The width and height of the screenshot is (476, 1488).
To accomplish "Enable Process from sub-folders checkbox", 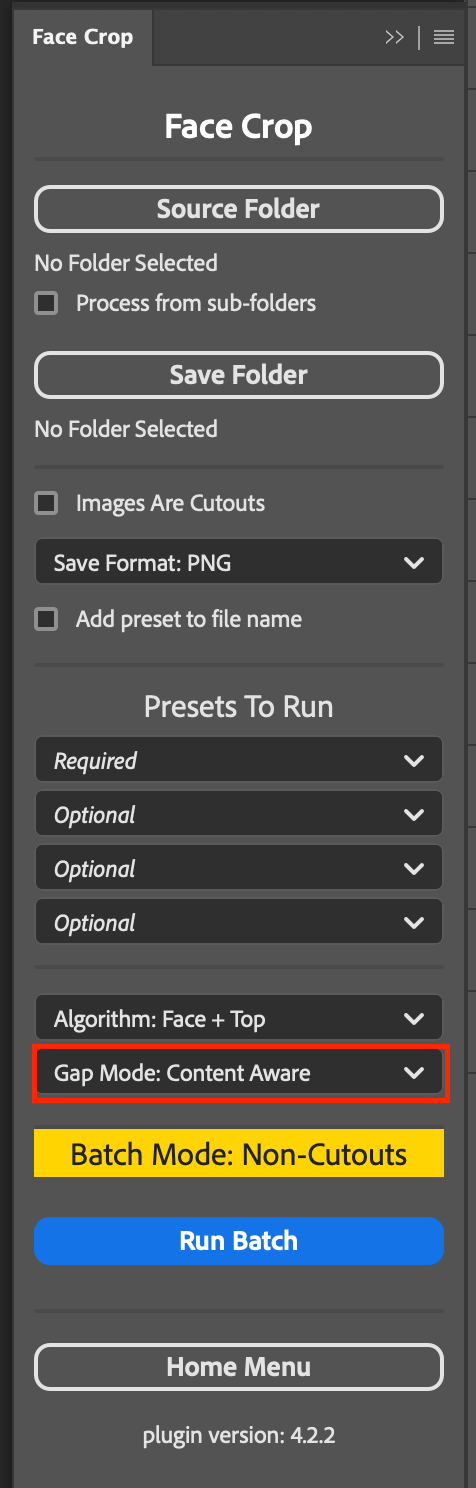I will tap(46, 303).
